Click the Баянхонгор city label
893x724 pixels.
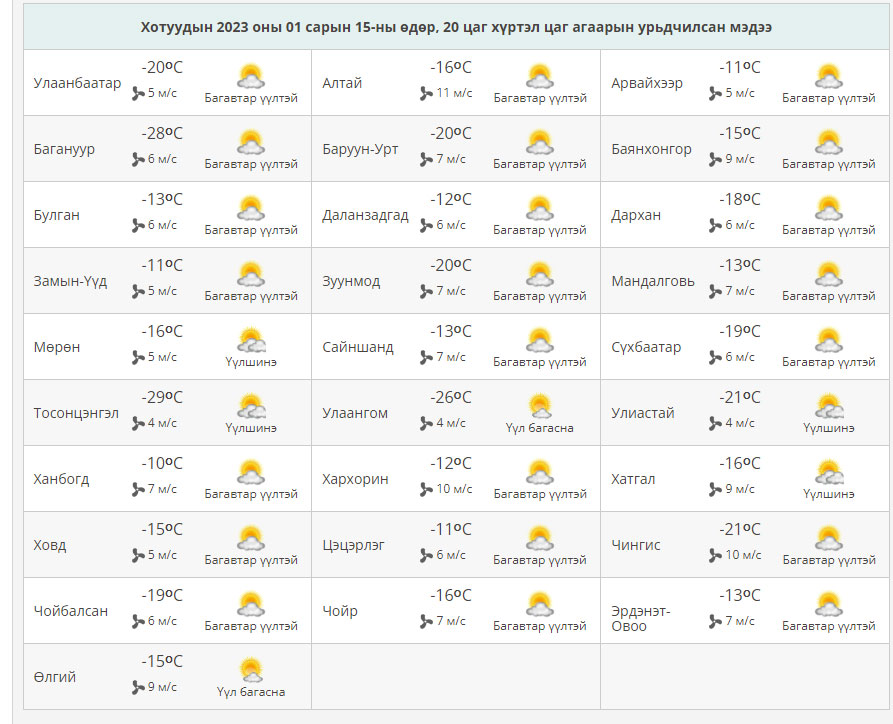click(651, 149)
